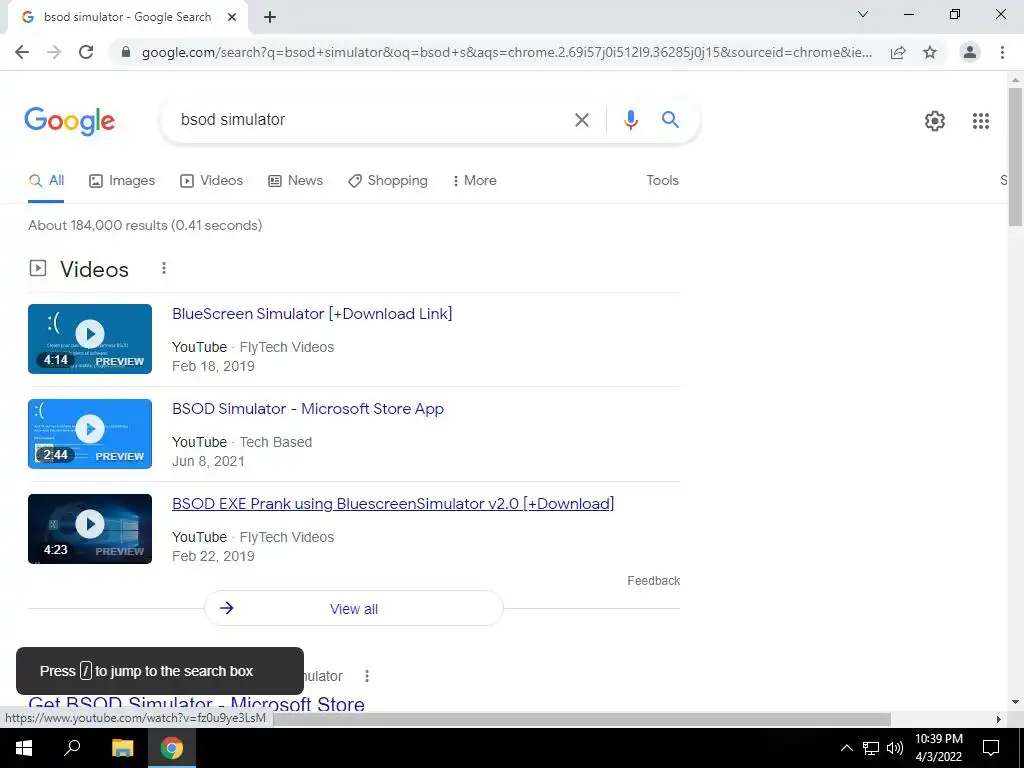Open the Chrome profile avatar
Screen dimensions: 1024x768
pos(970,52)
